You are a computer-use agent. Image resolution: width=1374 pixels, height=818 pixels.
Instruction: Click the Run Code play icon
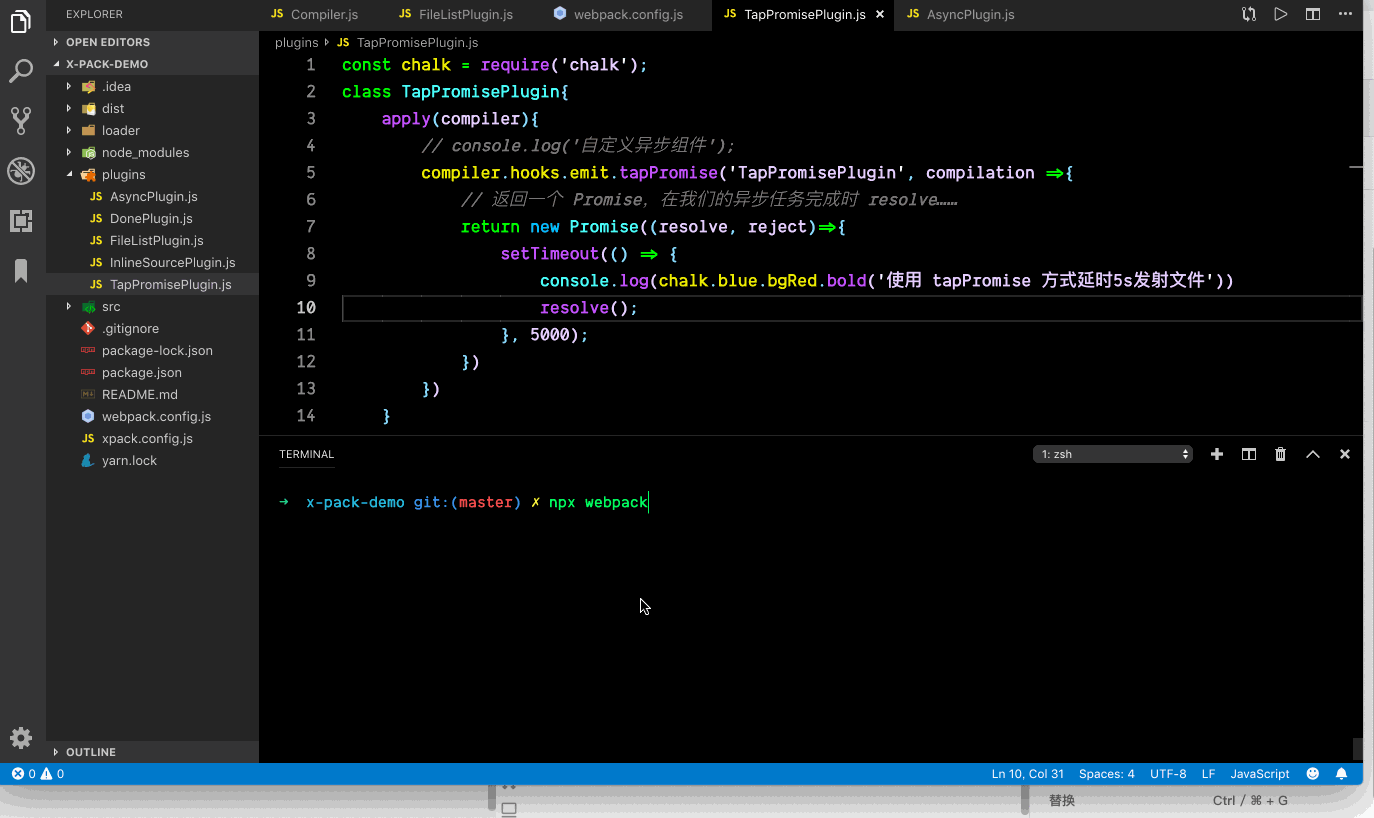pos(1281,14)
